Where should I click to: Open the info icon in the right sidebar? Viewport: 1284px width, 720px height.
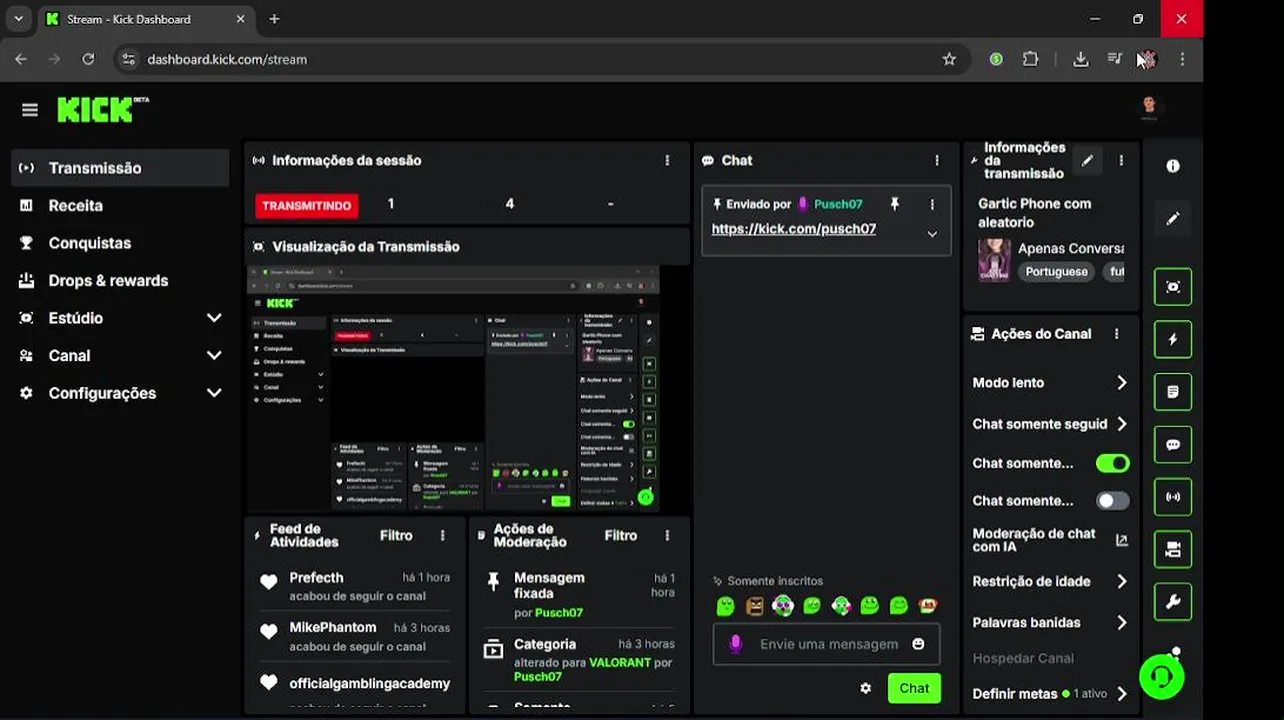(x=1173, y=166)
